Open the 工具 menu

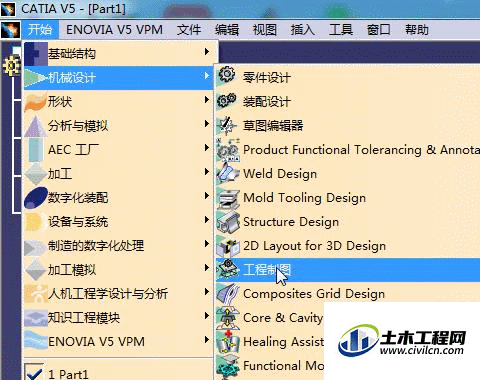click(341, 30)
